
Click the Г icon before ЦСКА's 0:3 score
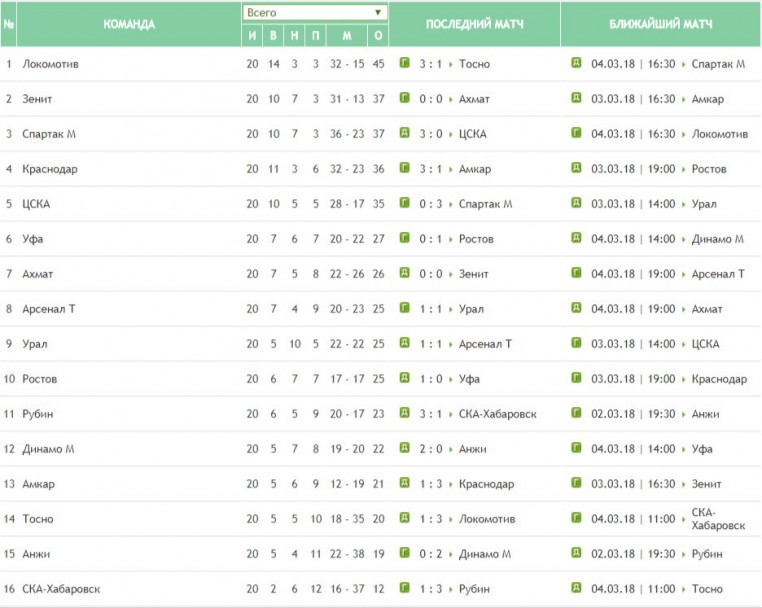pos(404,203)
